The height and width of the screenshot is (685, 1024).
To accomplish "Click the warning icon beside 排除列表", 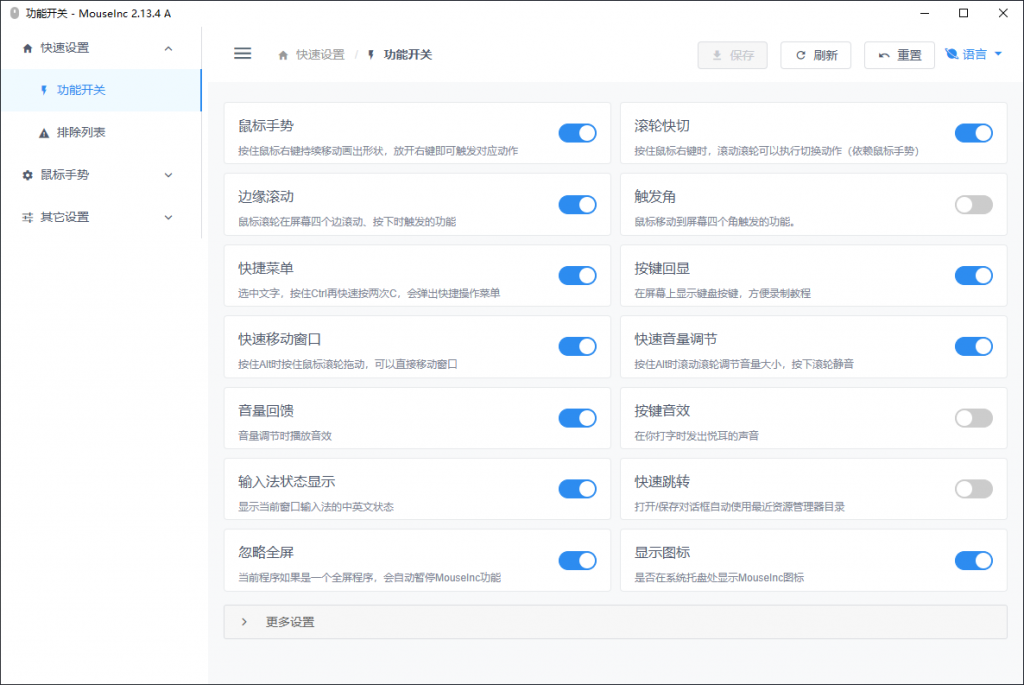I will coord(44,132).
